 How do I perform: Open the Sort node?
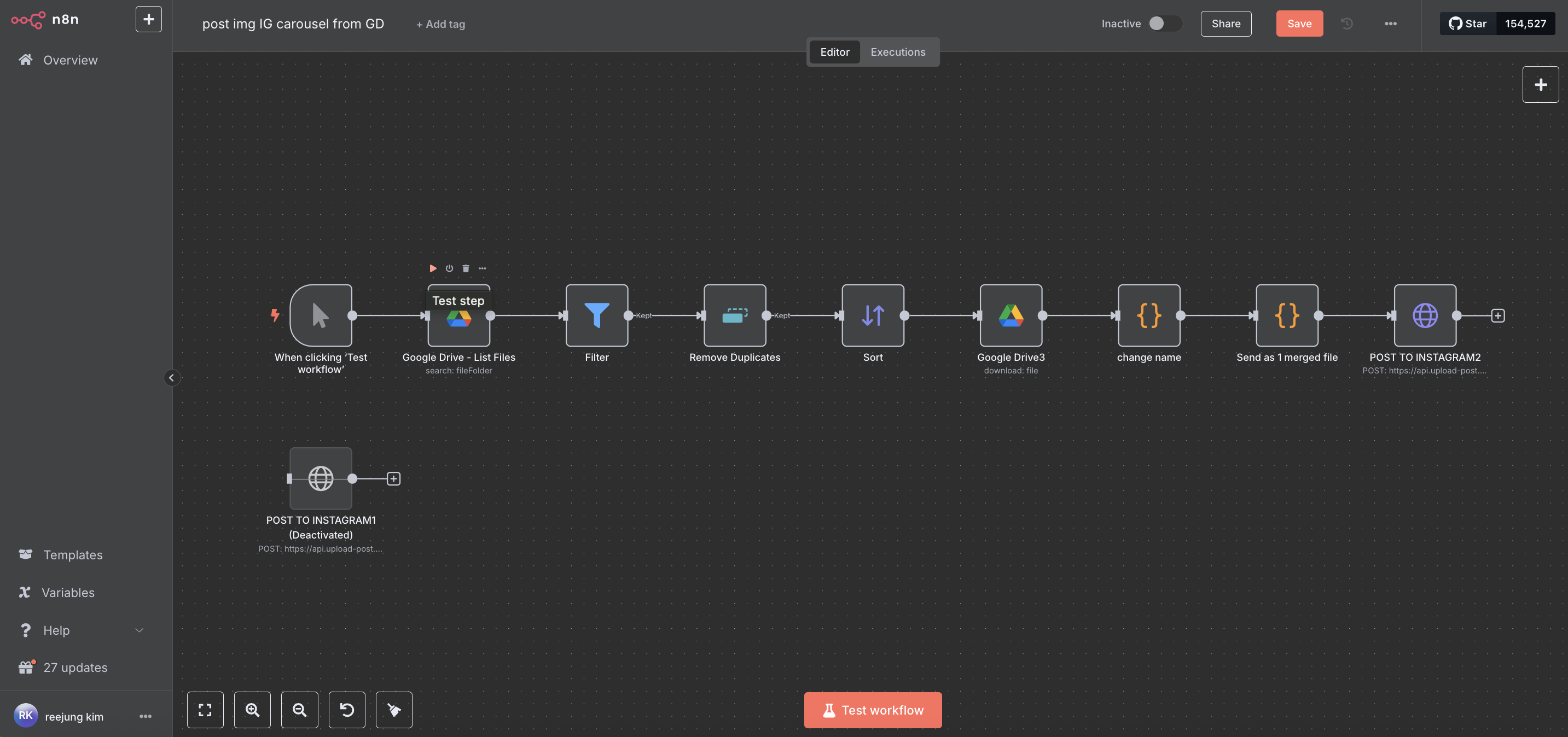coord(872,315)
